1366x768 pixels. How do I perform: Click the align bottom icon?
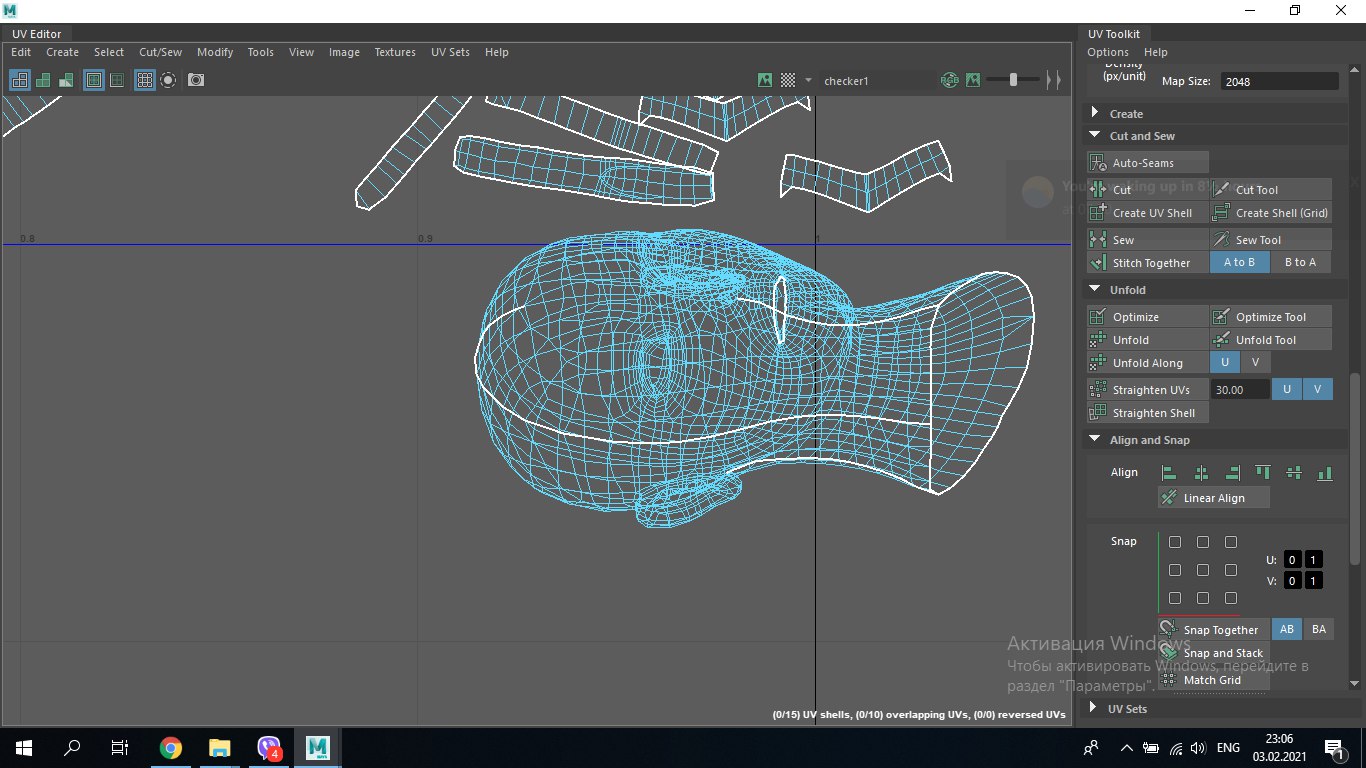[1325, 473]
